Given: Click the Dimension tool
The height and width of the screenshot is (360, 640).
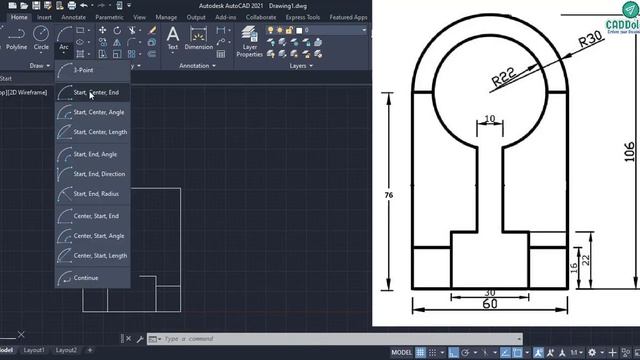Looking at the screenshot, I should click(198, 38).
